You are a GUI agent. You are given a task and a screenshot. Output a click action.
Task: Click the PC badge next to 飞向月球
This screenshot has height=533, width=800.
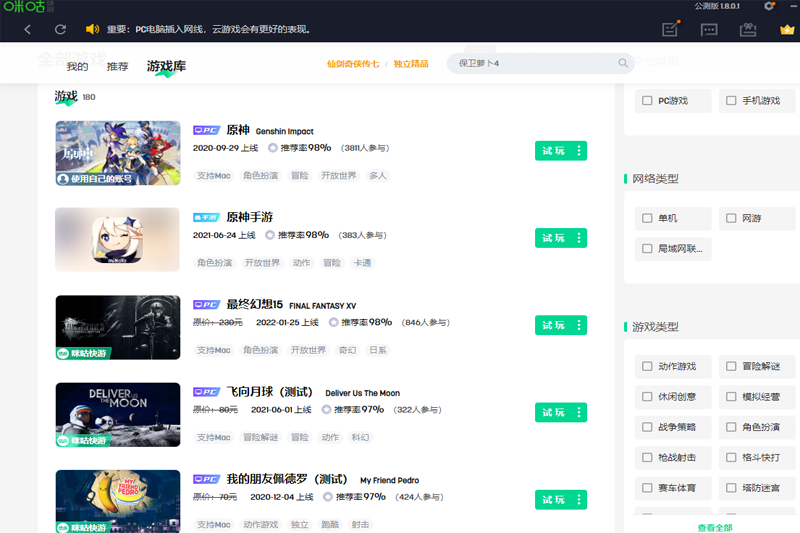206,392
